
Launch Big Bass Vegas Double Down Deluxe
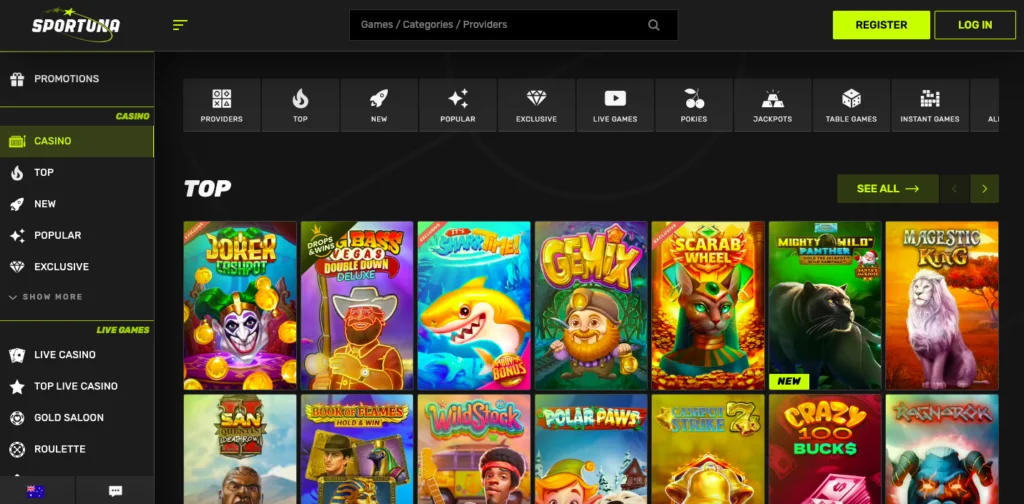click(x=357, y=306)
